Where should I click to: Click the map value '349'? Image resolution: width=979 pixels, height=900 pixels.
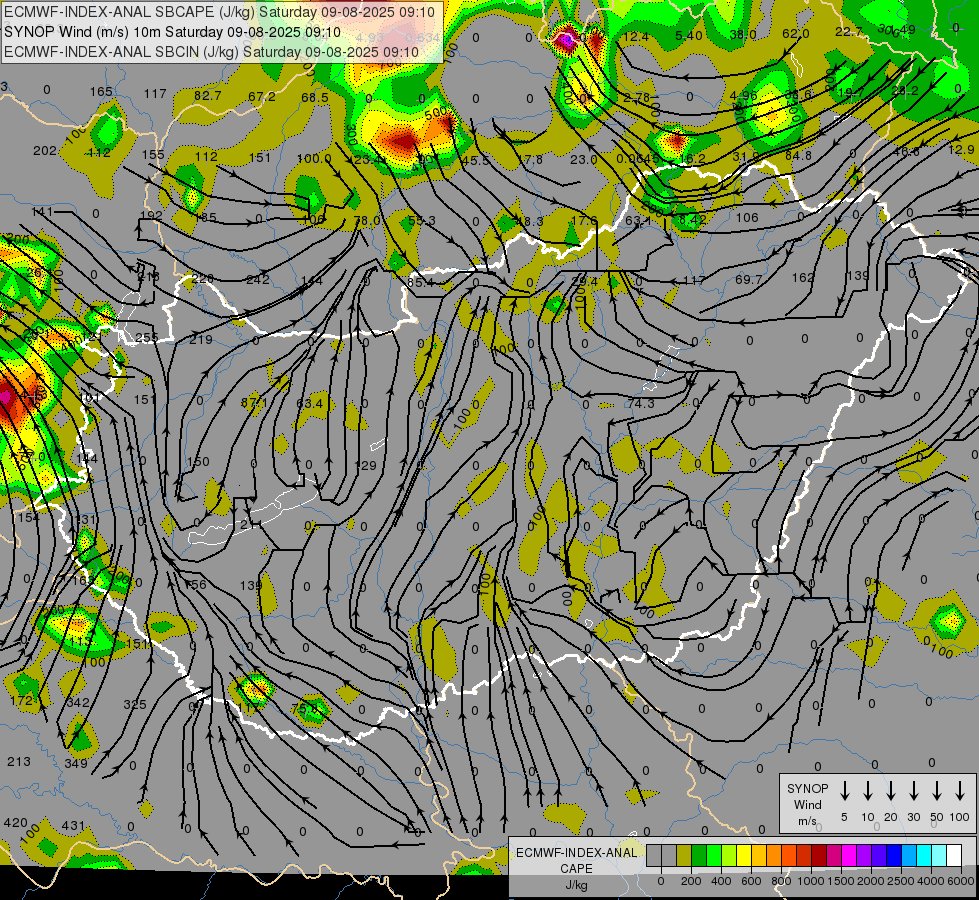pyautogui.click(x=76, y=763)
